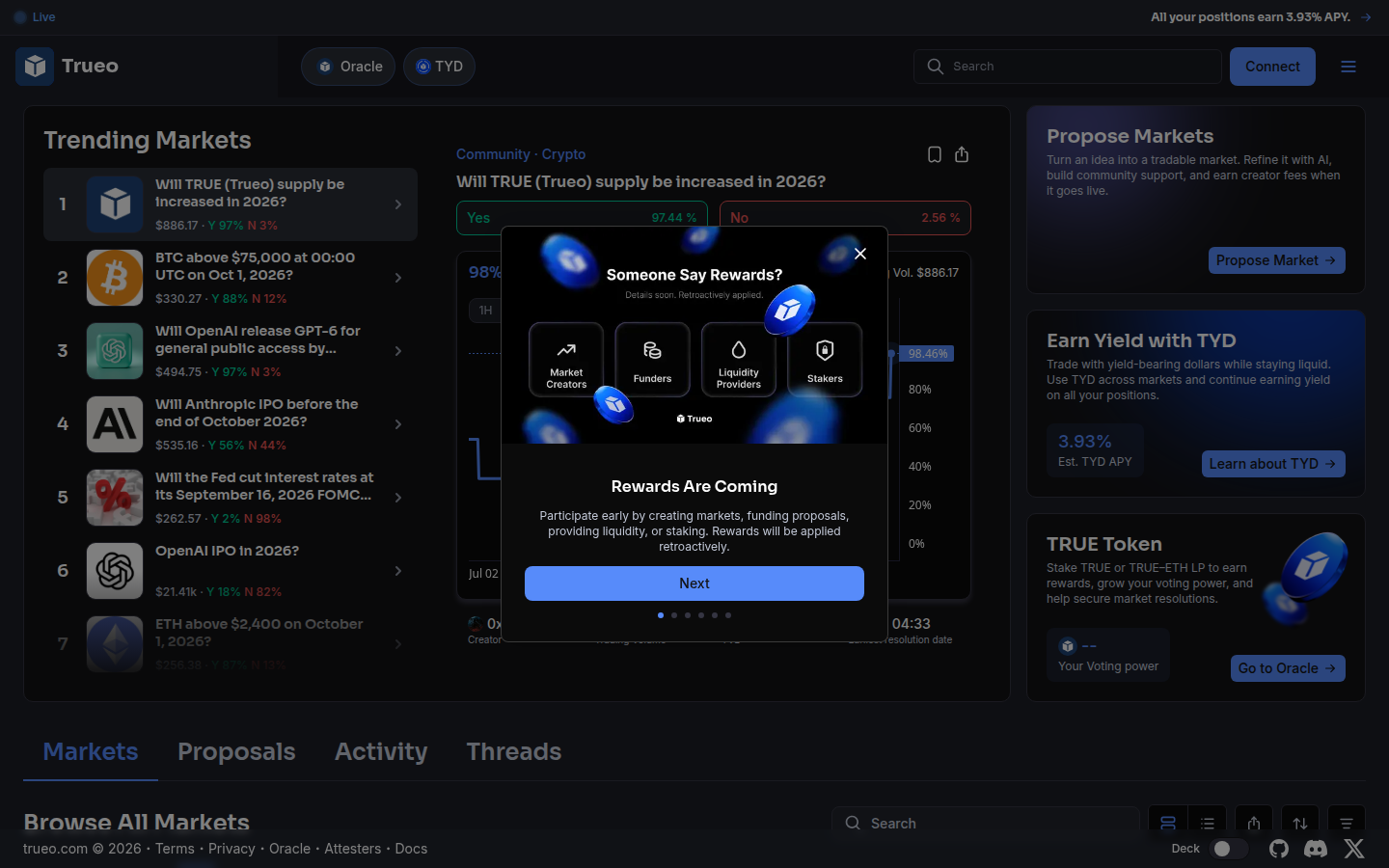1389x868 pixels.
Task: Expand the ETH above $2,400 row chevron
Action: tap(398, 644)
